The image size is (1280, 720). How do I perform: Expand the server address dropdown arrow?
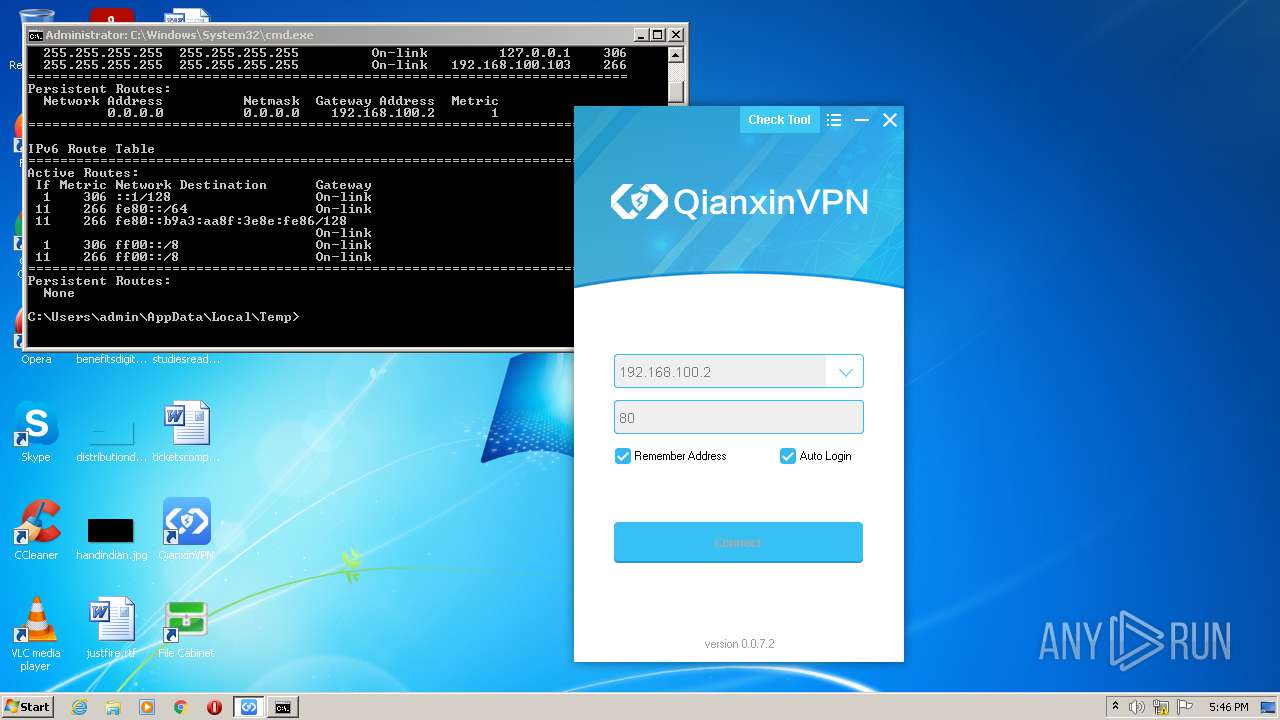tap(845, 372)
